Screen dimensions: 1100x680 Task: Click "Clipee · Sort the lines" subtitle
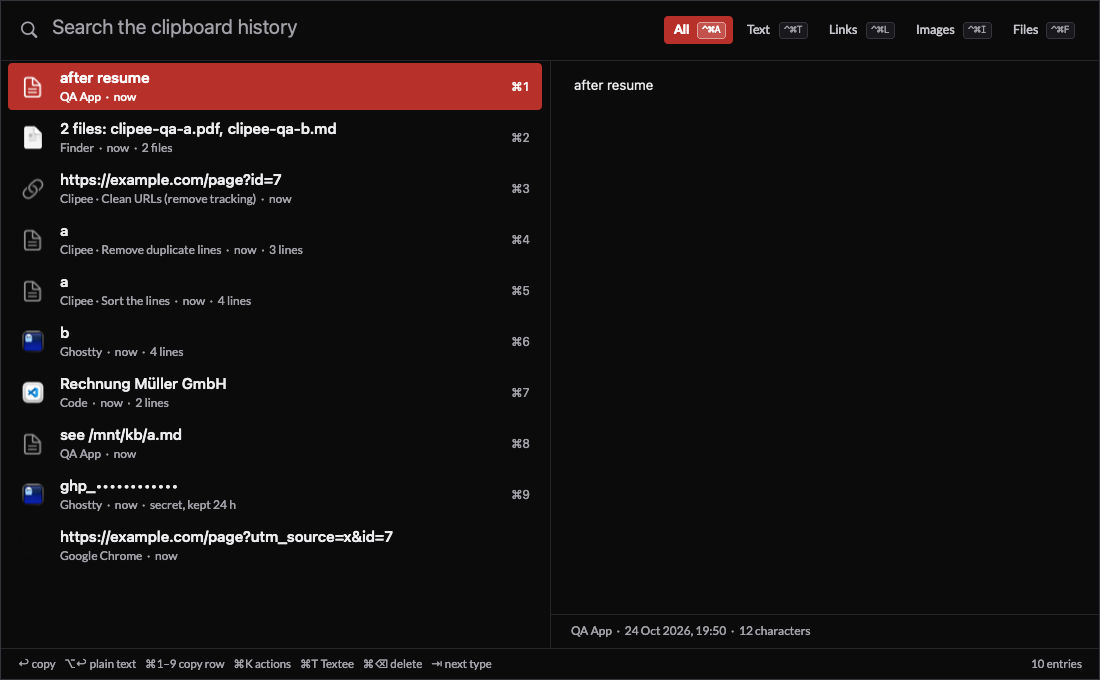(114, 301)
